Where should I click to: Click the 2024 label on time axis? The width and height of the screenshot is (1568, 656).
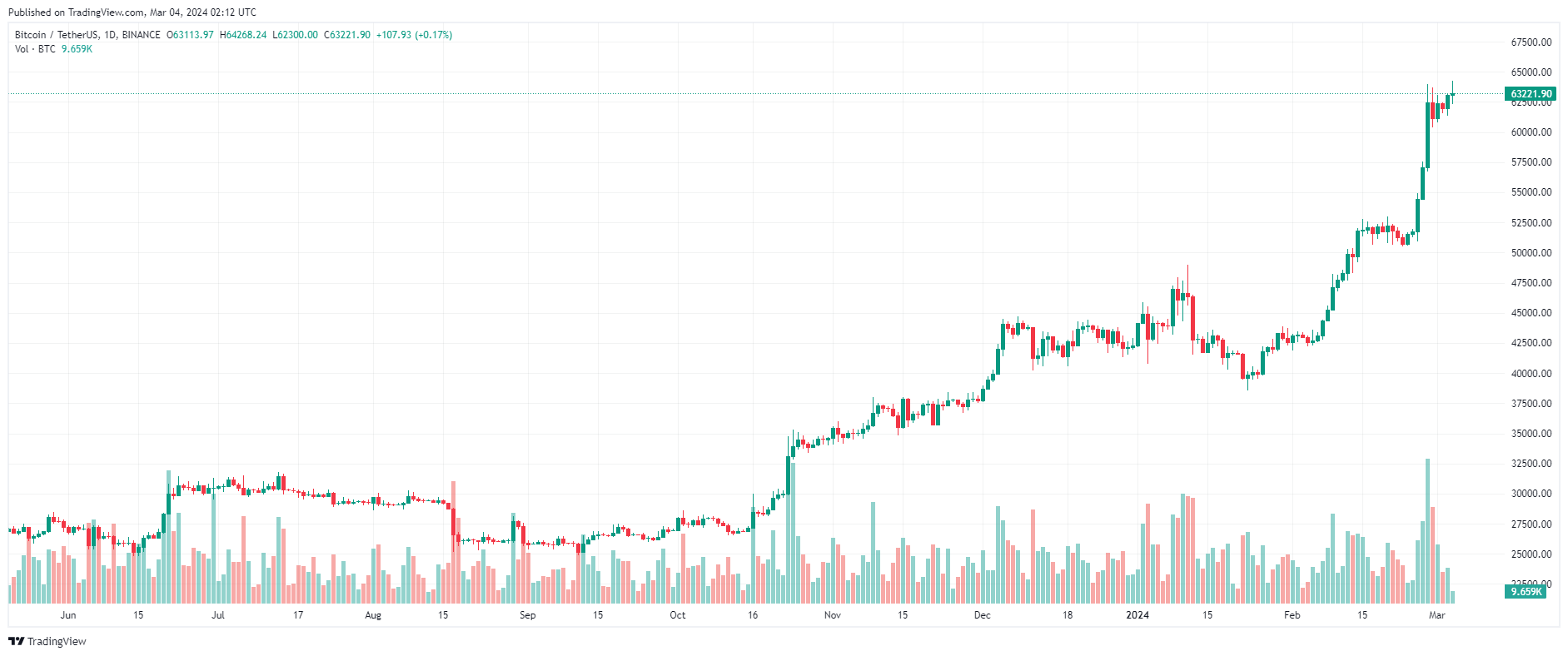coord(1137,615)
